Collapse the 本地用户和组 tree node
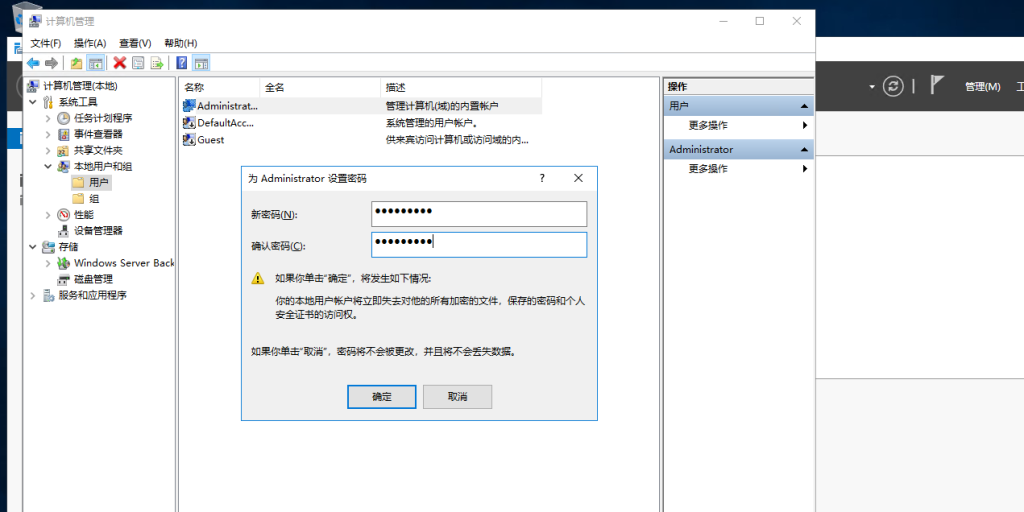1024x512 pixels. tap(48, 167)
